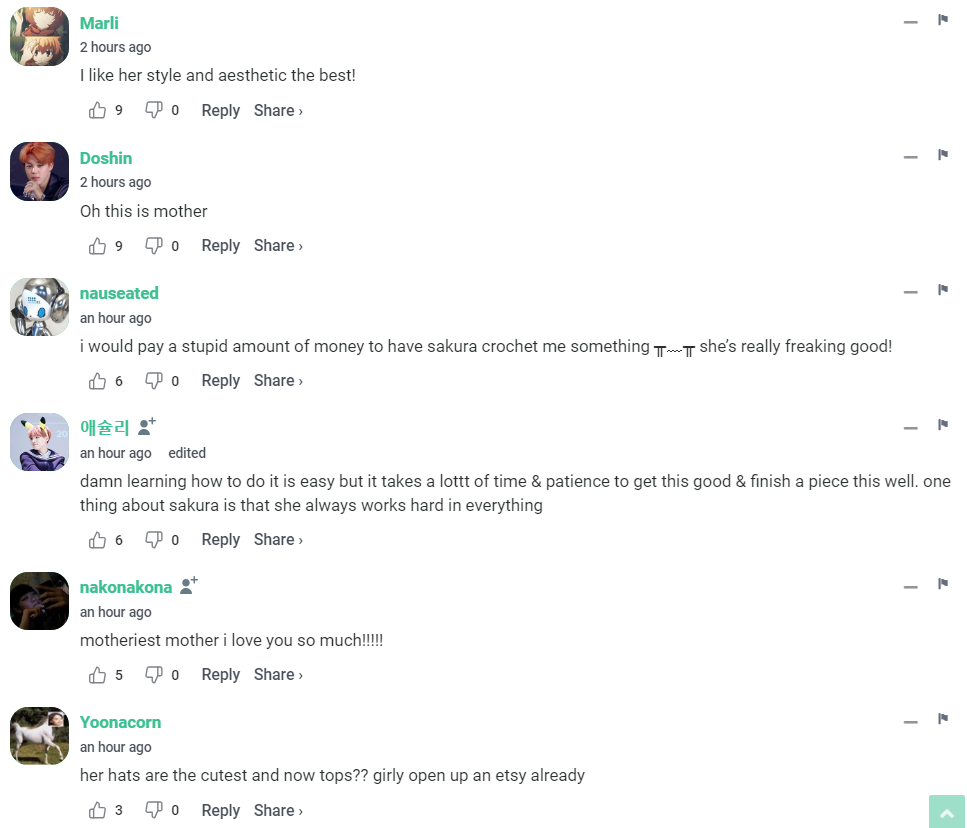Expand Share options for 애슐리's comment
Viewport: 967px width, 828px height.
pyautogui.click(x=277, y=539)
